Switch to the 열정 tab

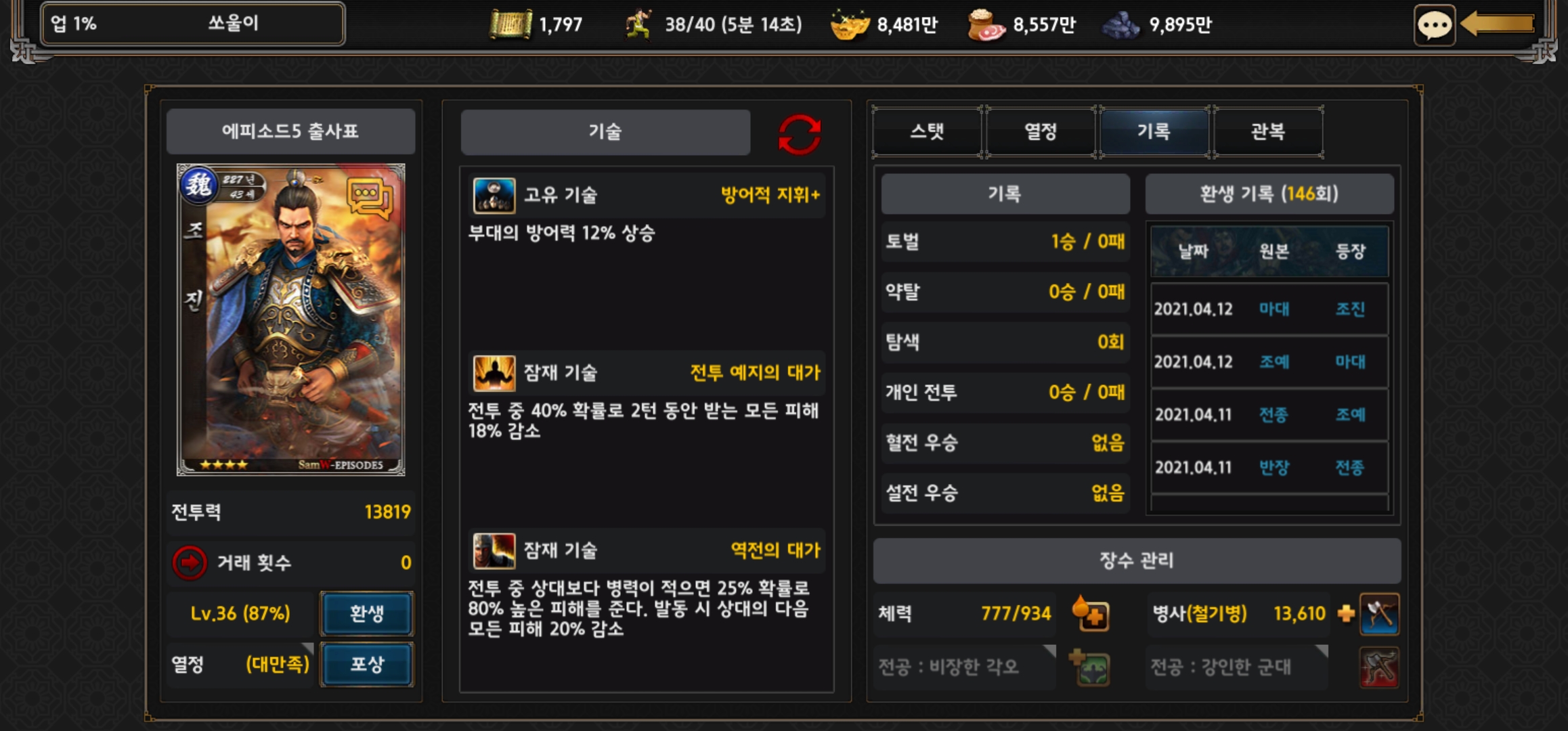[x=1041, y=131]
